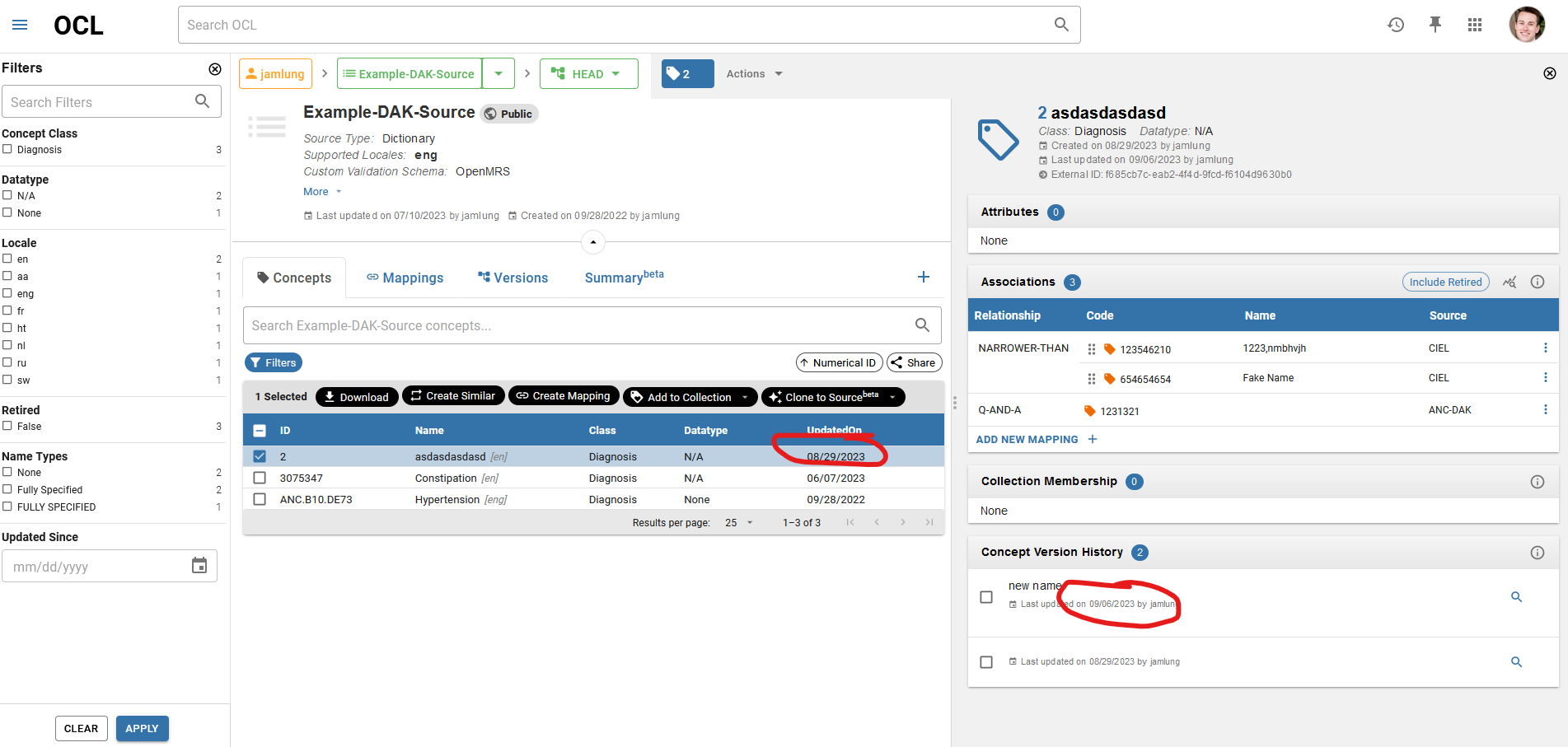Click the info icon on Concept Version History

click(x=1538, y=553)
